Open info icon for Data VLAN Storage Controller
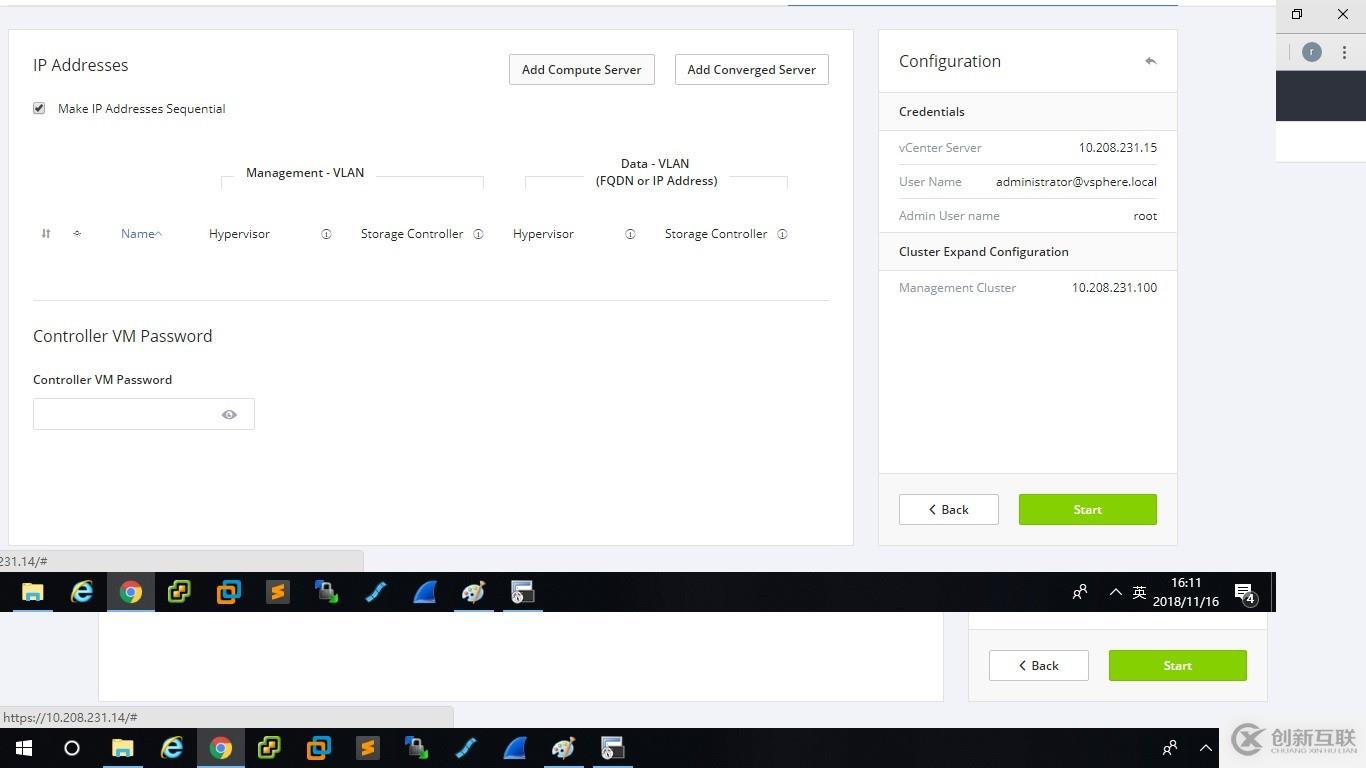 [782, 234]
